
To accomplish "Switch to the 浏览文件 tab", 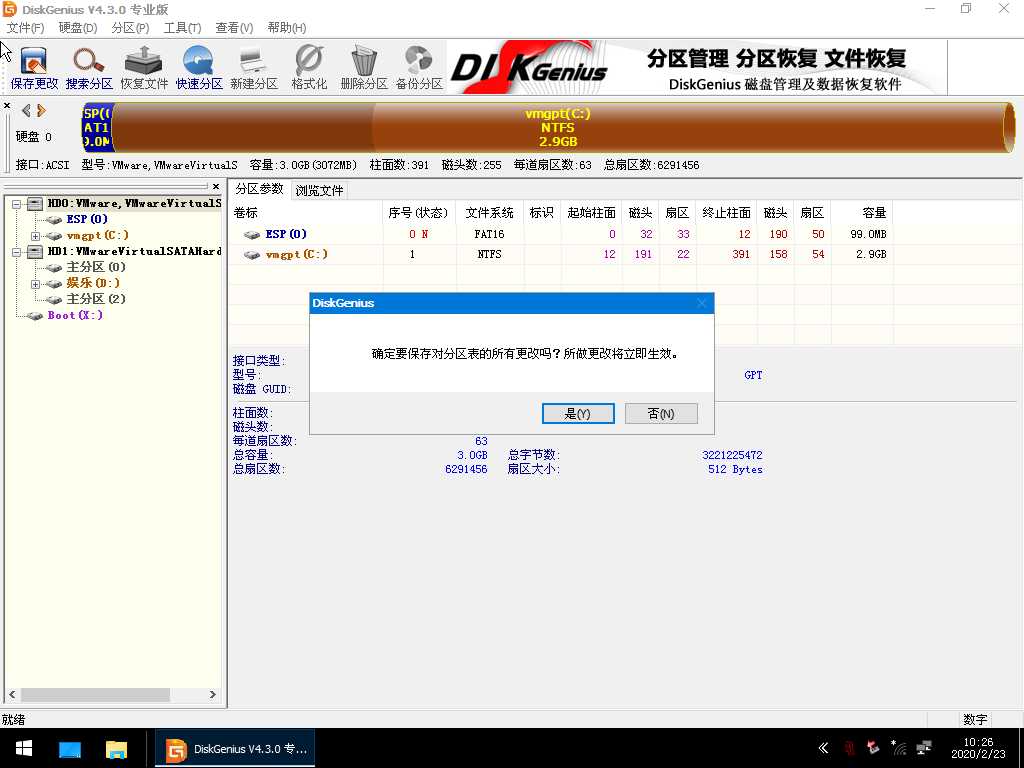I will click(x=319, y=191).
